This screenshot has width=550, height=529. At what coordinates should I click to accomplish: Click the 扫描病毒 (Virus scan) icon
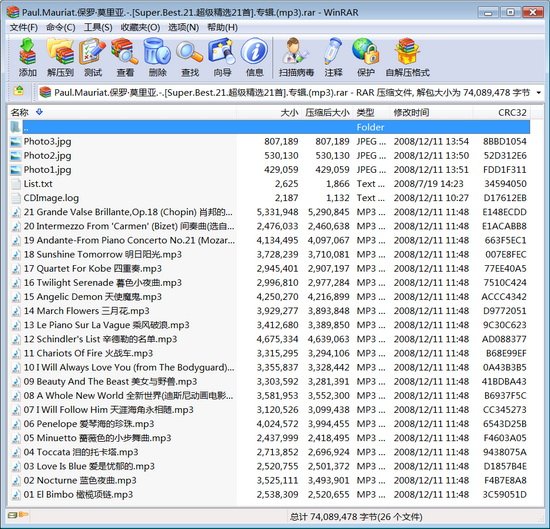[296, 51]
